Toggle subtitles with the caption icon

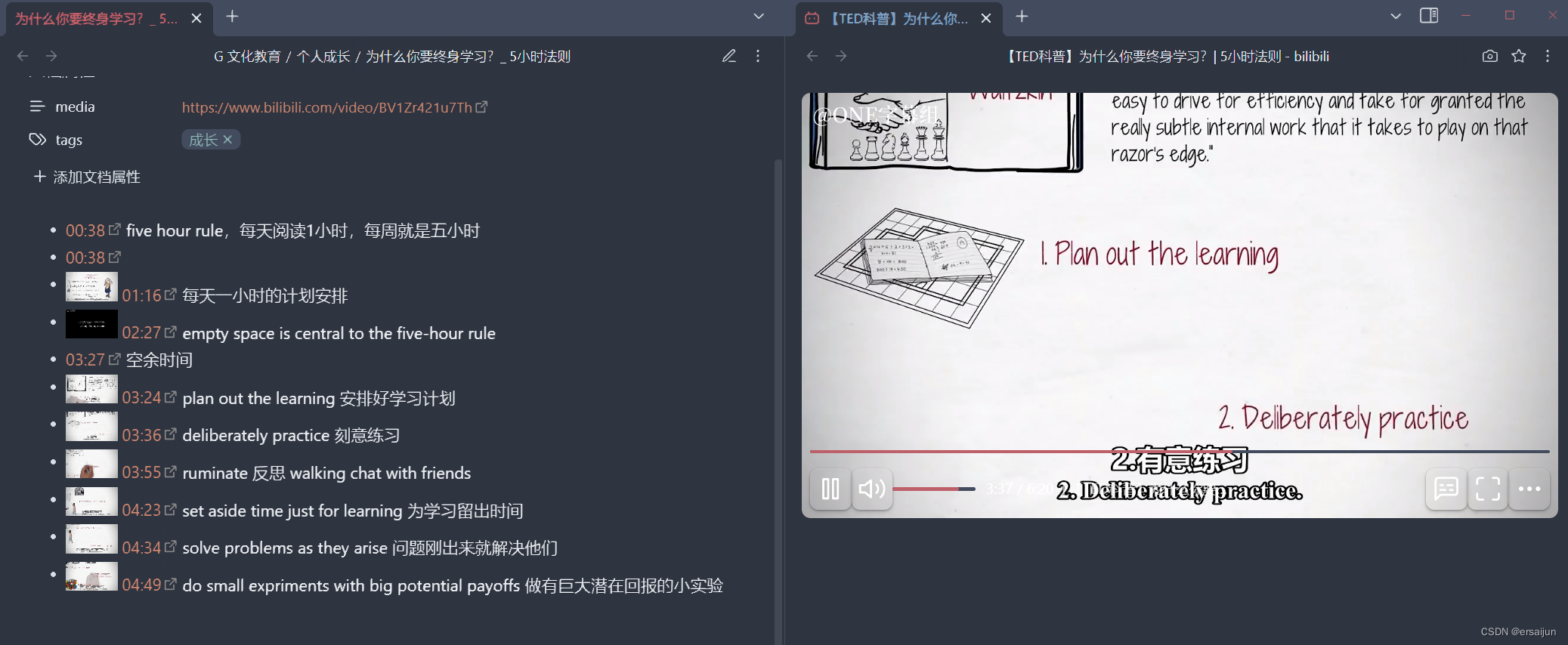pyautogui.click(x=1446, y=489)
